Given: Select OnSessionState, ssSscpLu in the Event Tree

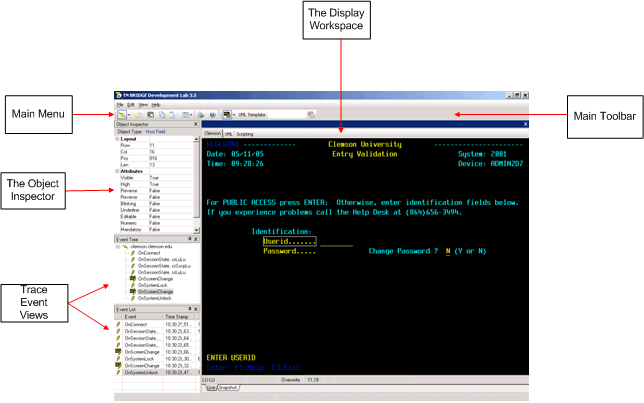Looking at the screenshot, I should point(164,266).
